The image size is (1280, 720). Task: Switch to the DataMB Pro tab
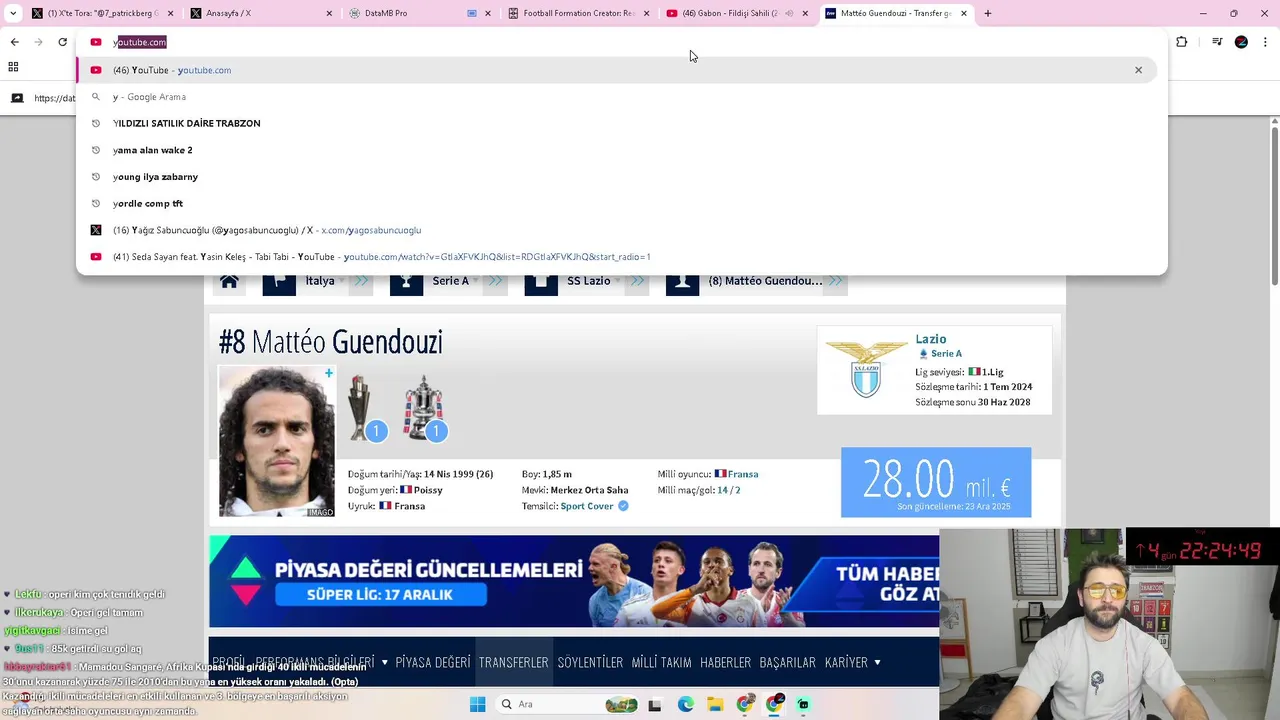418,13
